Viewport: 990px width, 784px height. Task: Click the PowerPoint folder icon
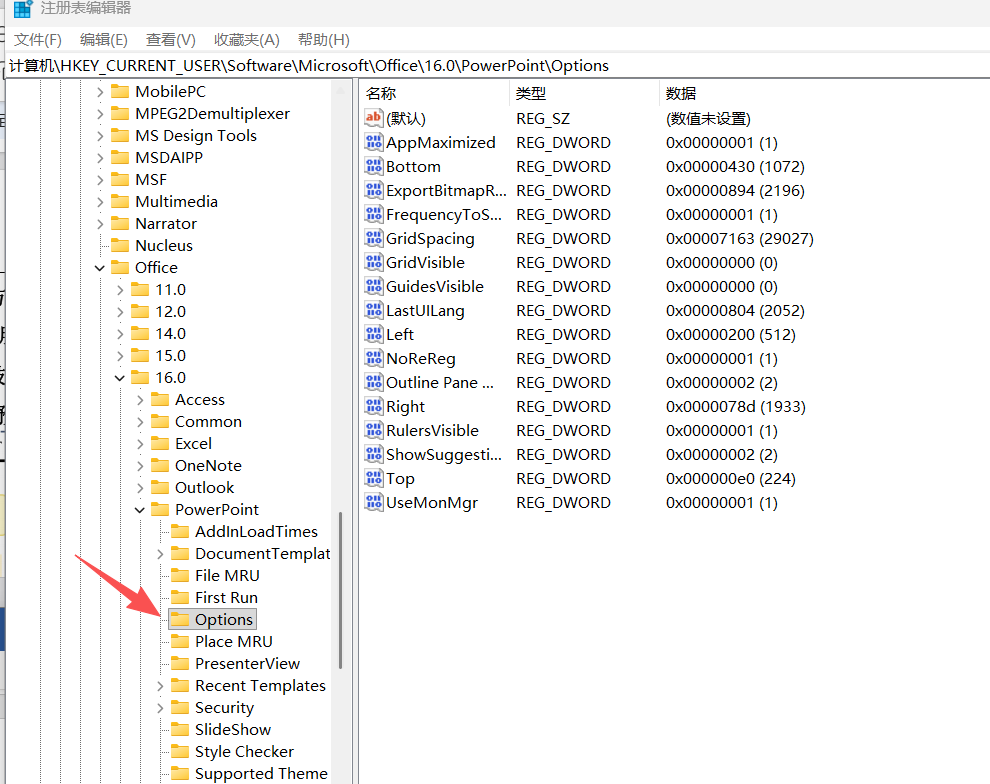tap(160, 509)
